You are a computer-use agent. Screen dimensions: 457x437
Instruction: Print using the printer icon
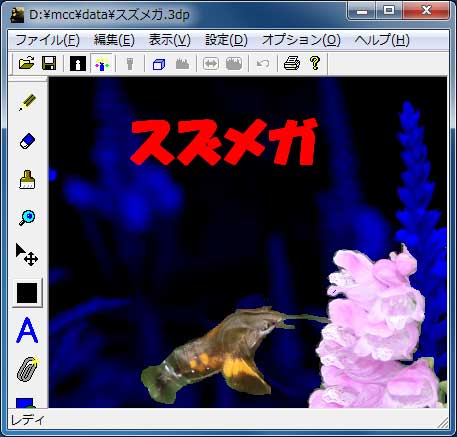coord(292,63)
